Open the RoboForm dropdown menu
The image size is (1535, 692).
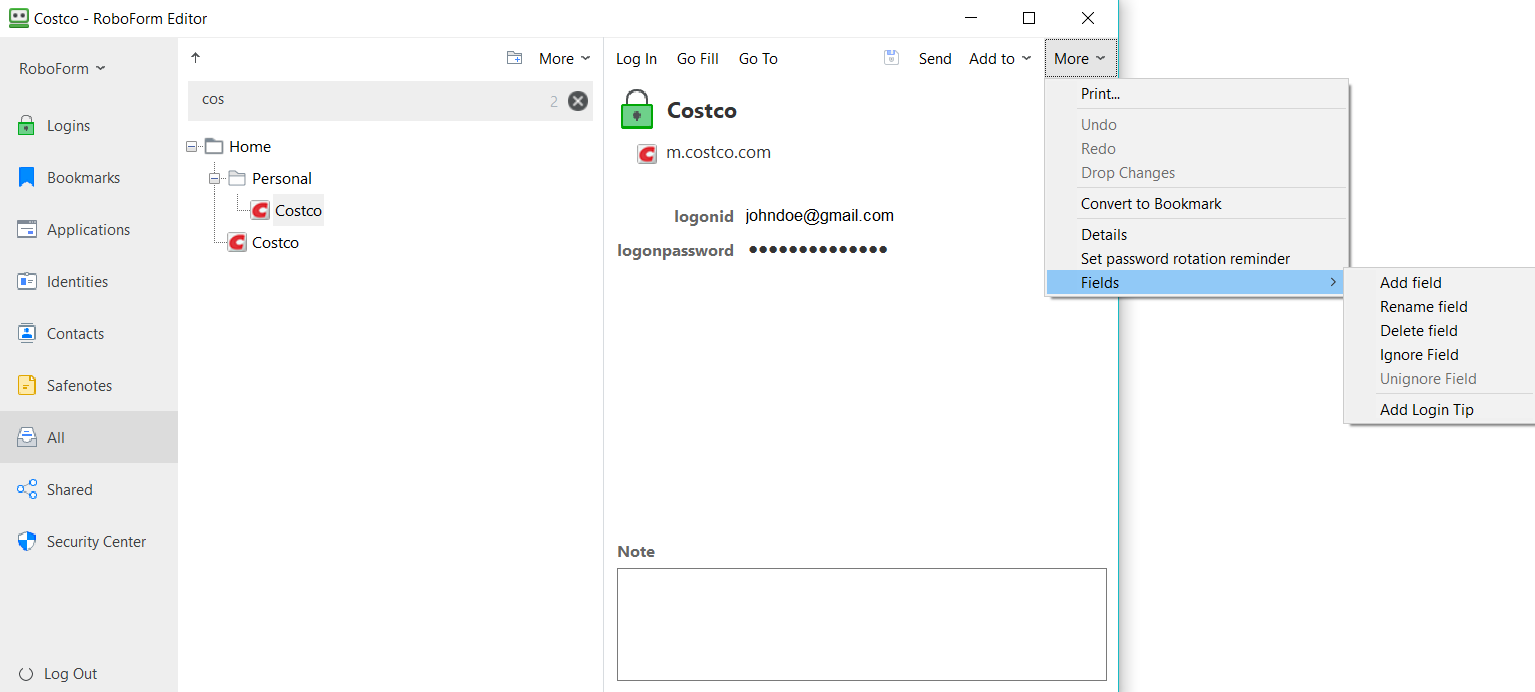pyautogui.click(x=62, y=69)
